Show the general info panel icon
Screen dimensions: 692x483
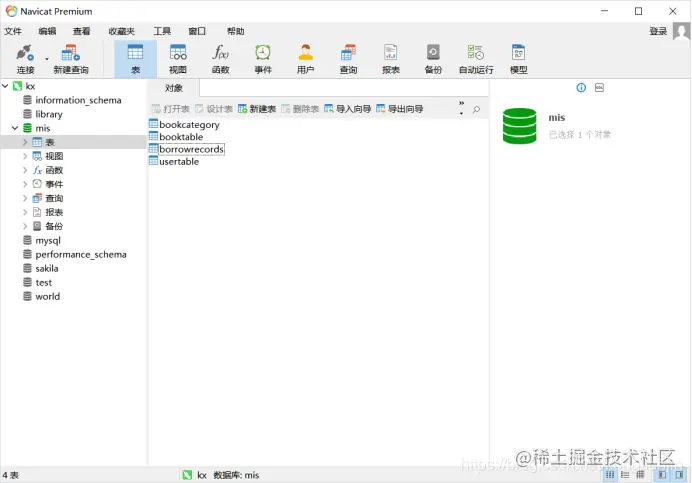pyautogui.click(x=581, y=87)
